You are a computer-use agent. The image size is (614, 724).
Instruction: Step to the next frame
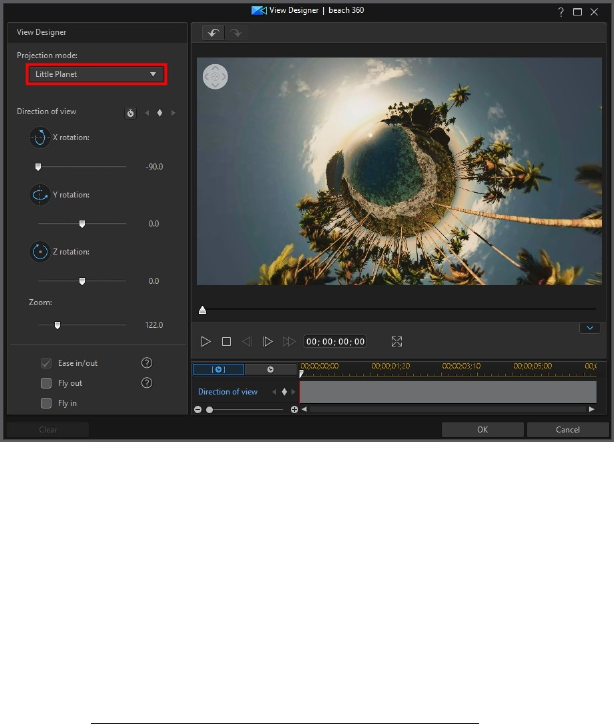click(267, 342)
